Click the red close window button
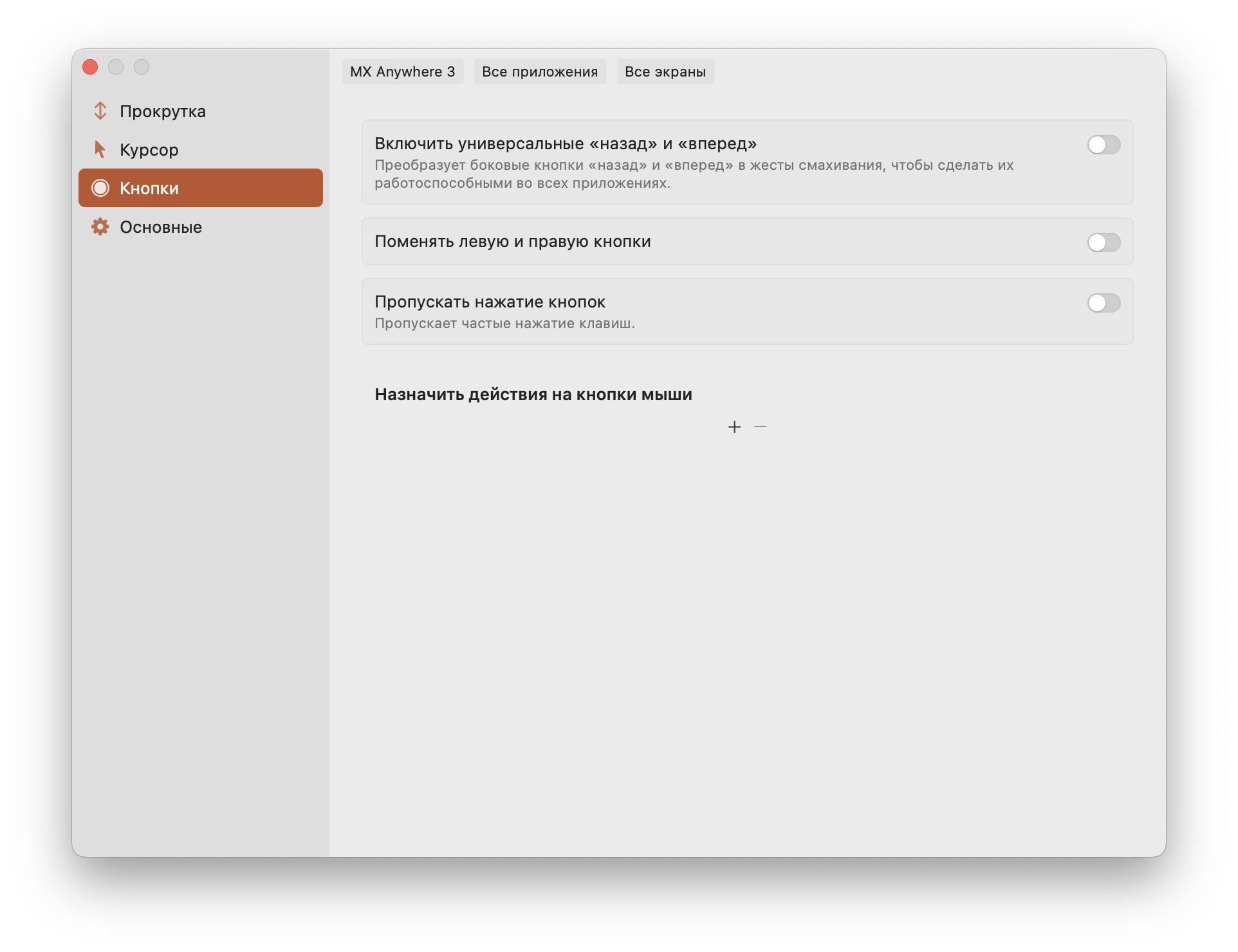This screenshot has width=1238, height=952. coord(90,67)
